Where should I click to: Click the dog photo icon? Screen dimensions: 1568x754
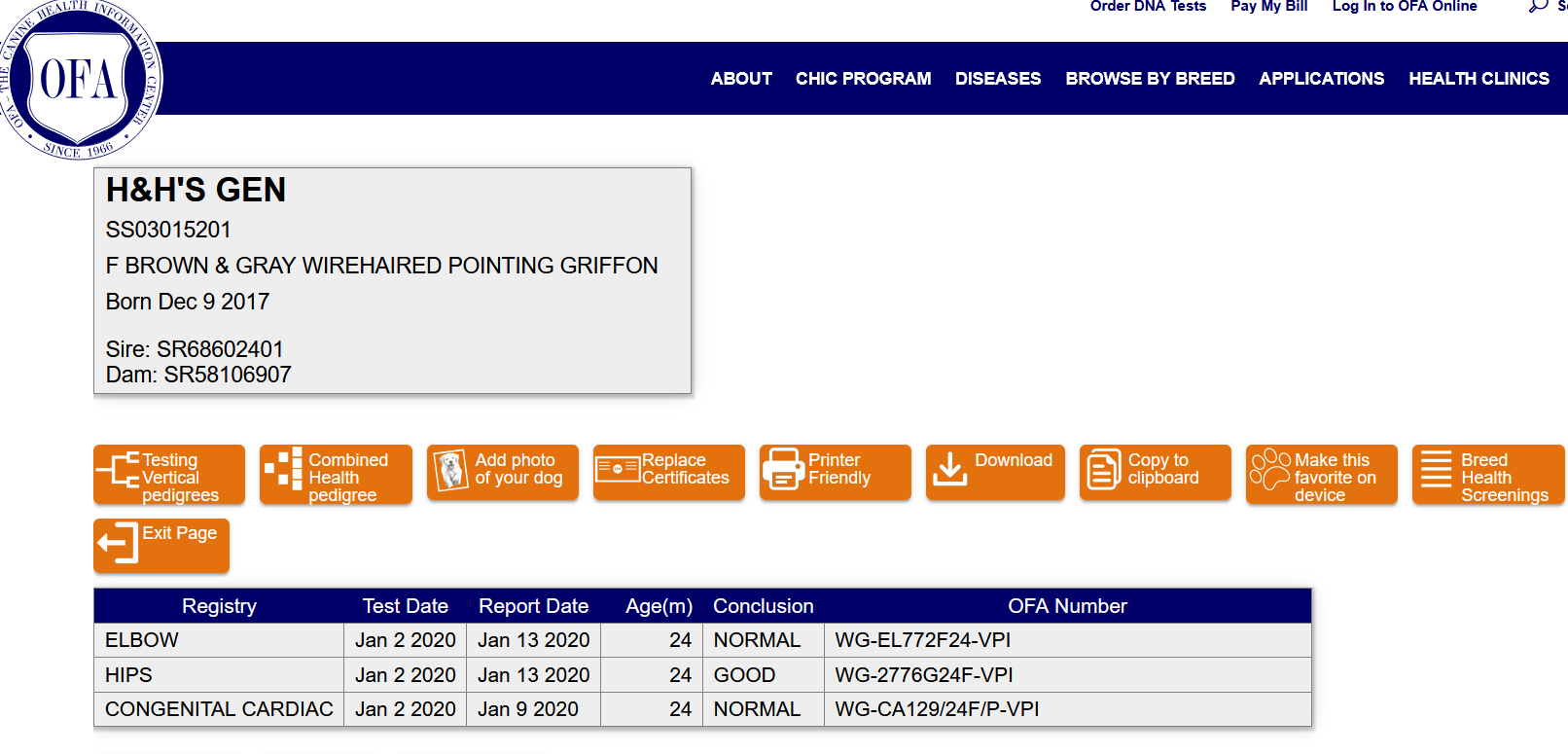point(449,470)
